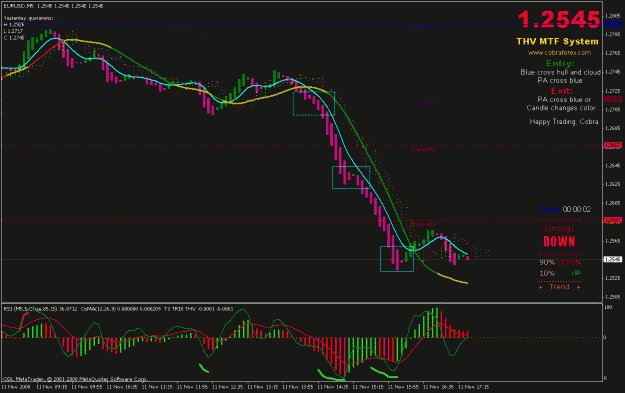Viewport: 625px width, 393px height.
Task: Select the orange Trend label
Action: pos(559,287)
